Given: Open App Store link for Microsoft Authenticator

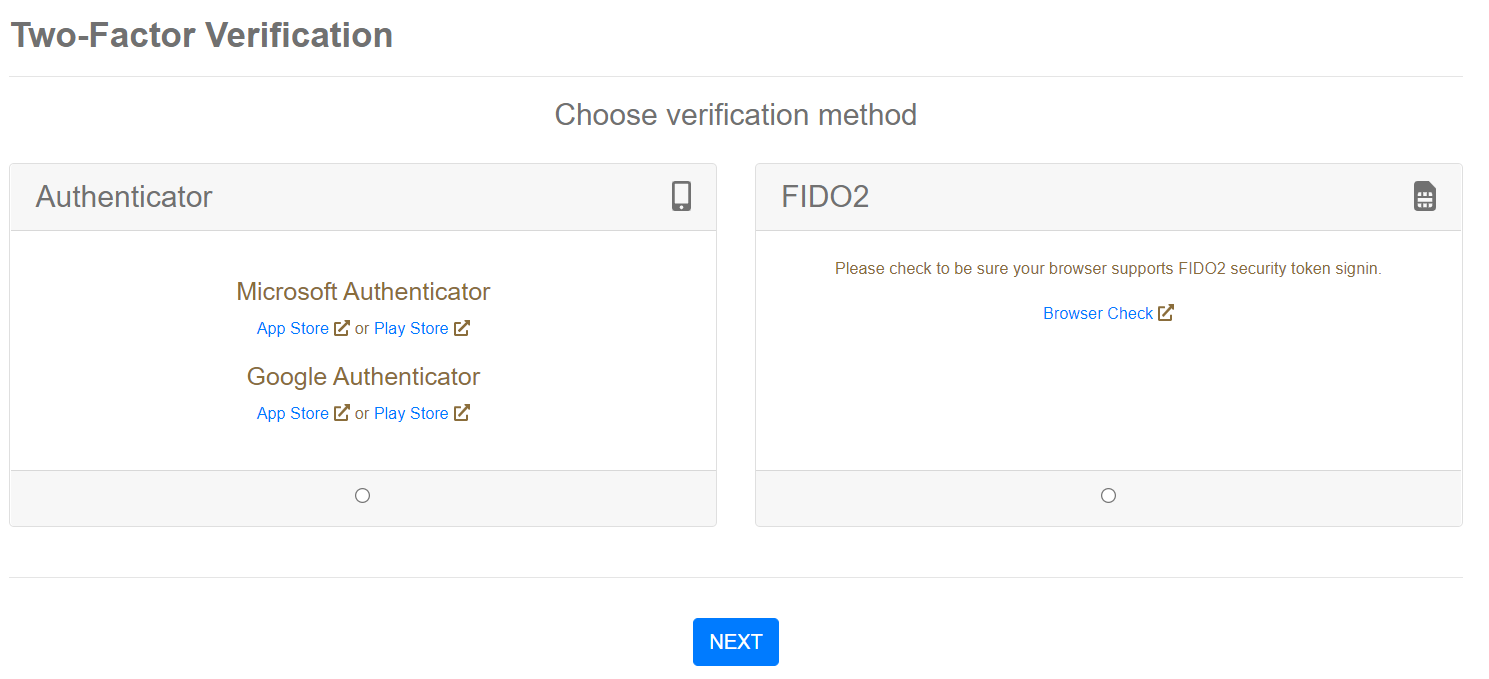Looking at the screenshot, I should (x=293, y=328).
